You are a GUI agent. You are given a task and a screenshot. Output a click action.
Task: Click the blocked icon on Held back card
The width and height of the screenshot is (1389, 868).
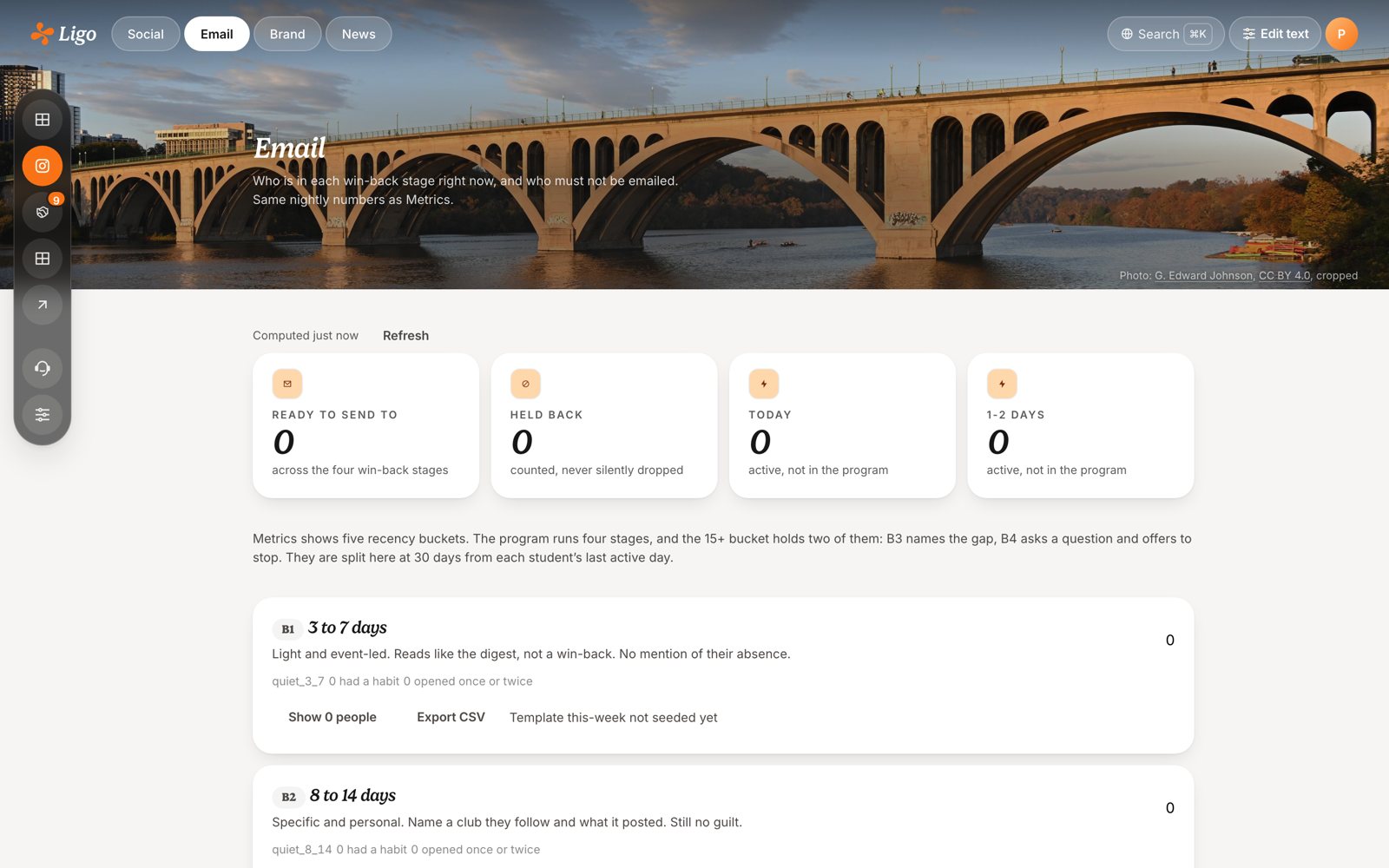click(x=525, y=384)
